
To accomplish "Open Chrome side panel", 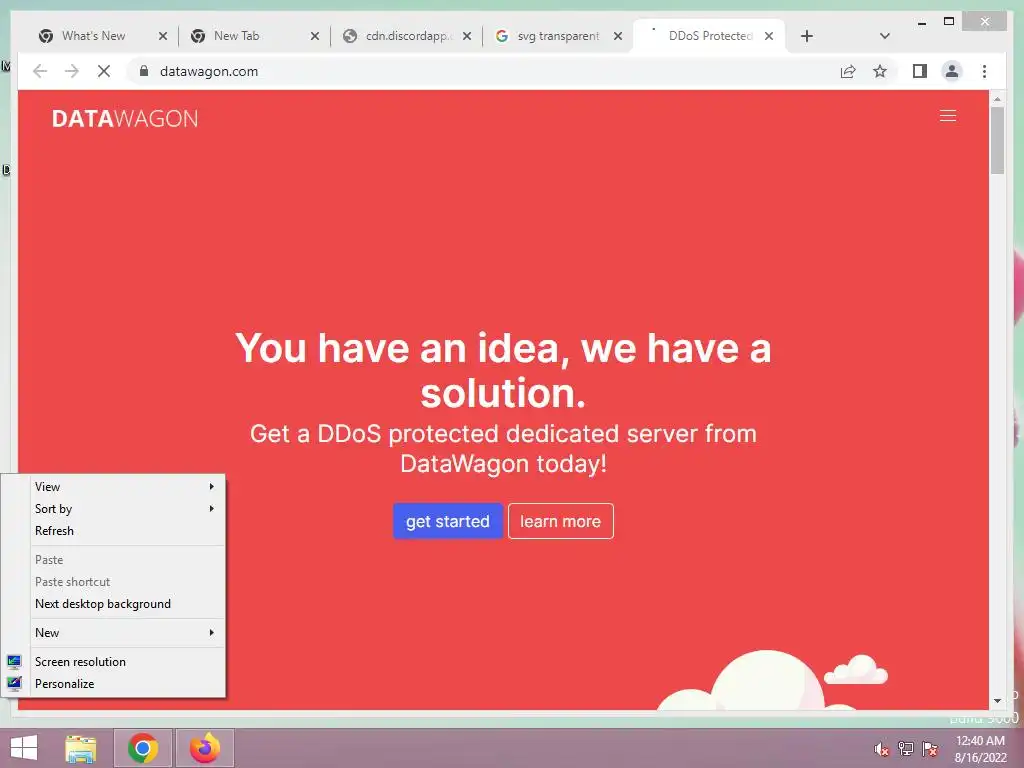I will [x=920, y=71].
